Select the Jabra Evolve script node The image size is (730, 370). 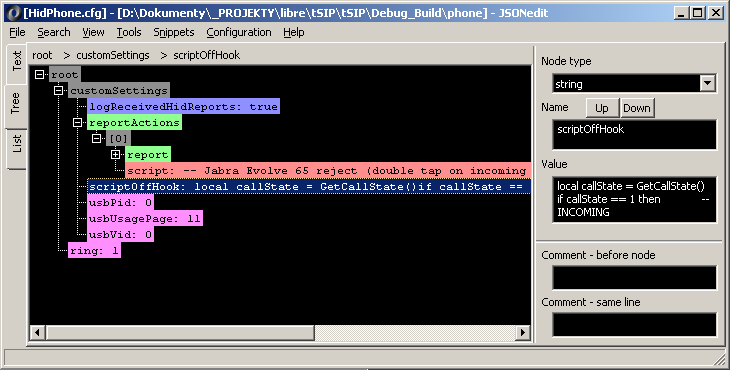(x=328, y=170)
